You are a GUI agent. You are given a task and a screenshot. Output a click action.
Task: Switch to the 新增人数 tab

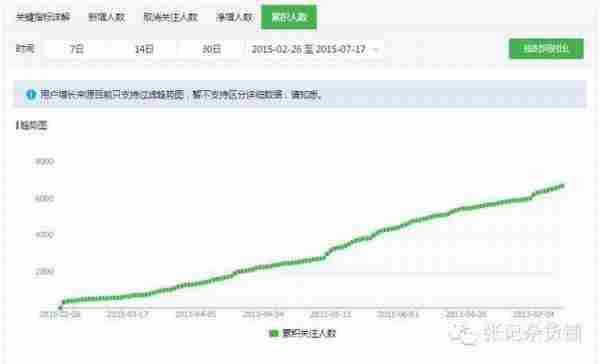(x=106, y=17)
